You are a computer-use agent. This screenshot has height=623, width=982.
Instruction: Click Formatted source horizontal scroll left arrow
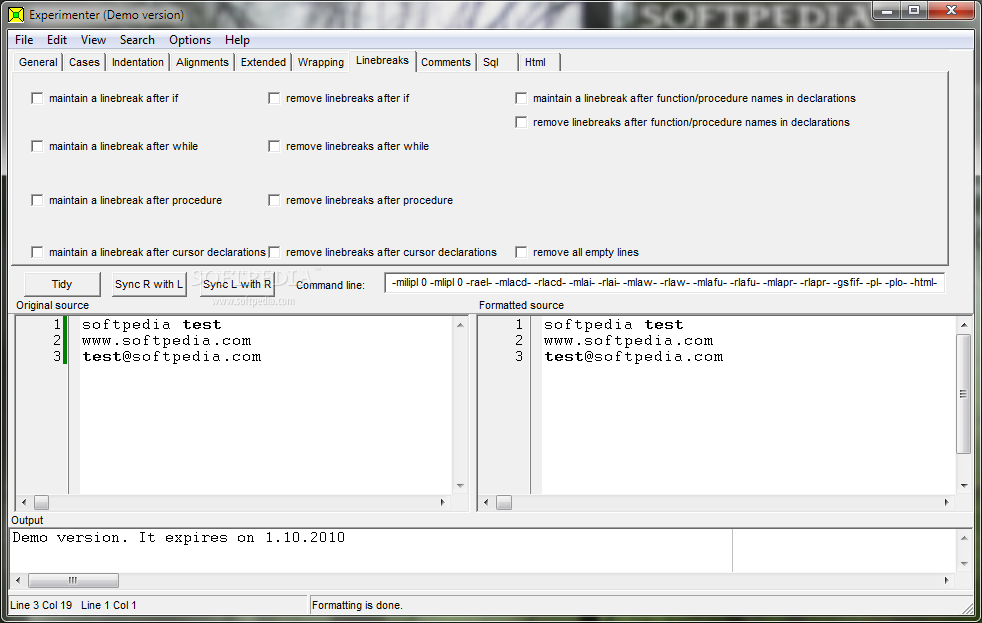(486, 502)
